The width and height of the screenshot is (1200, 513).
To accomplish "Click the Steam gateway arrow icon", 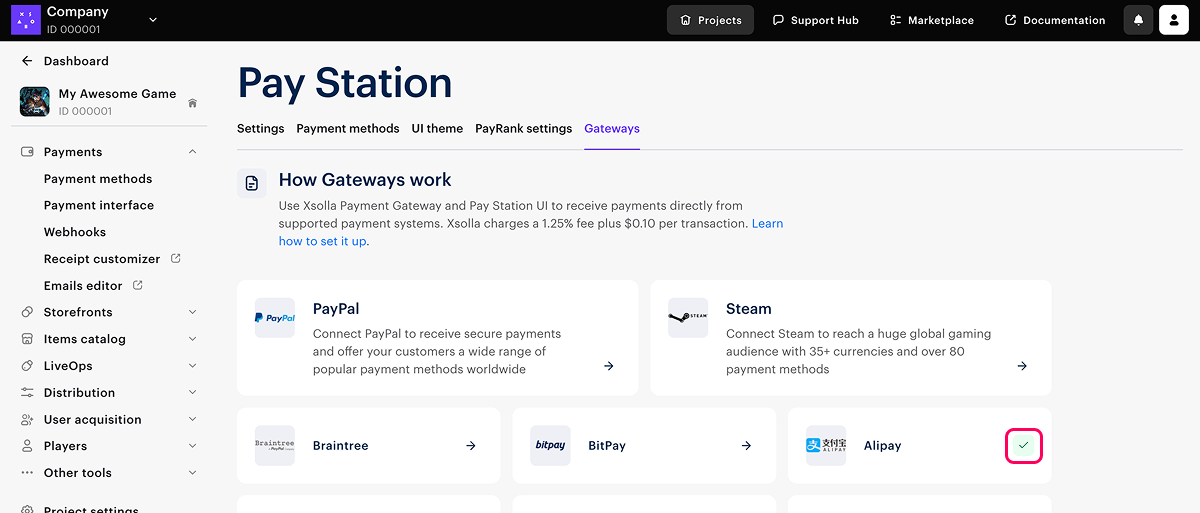I will pyautogui.click(x=1022, y=366).
